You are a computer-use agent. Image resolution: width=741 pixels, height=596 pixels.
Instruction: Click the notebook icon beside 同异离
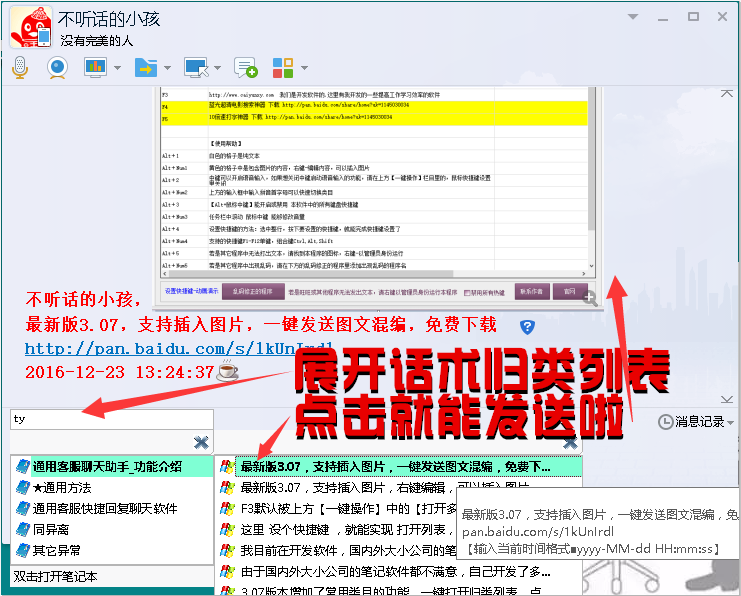[23, 529]
